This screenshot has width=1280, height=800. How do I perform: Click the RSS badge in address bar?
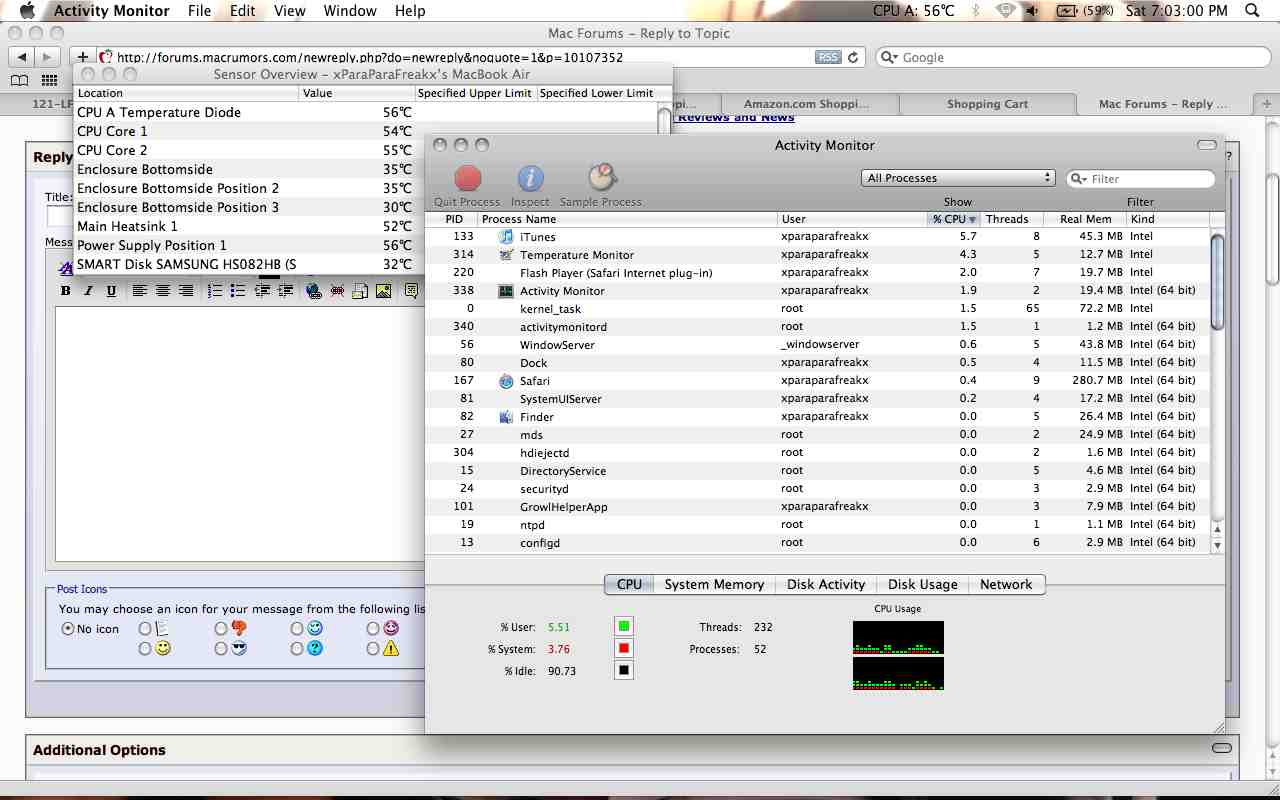(828, 57)
